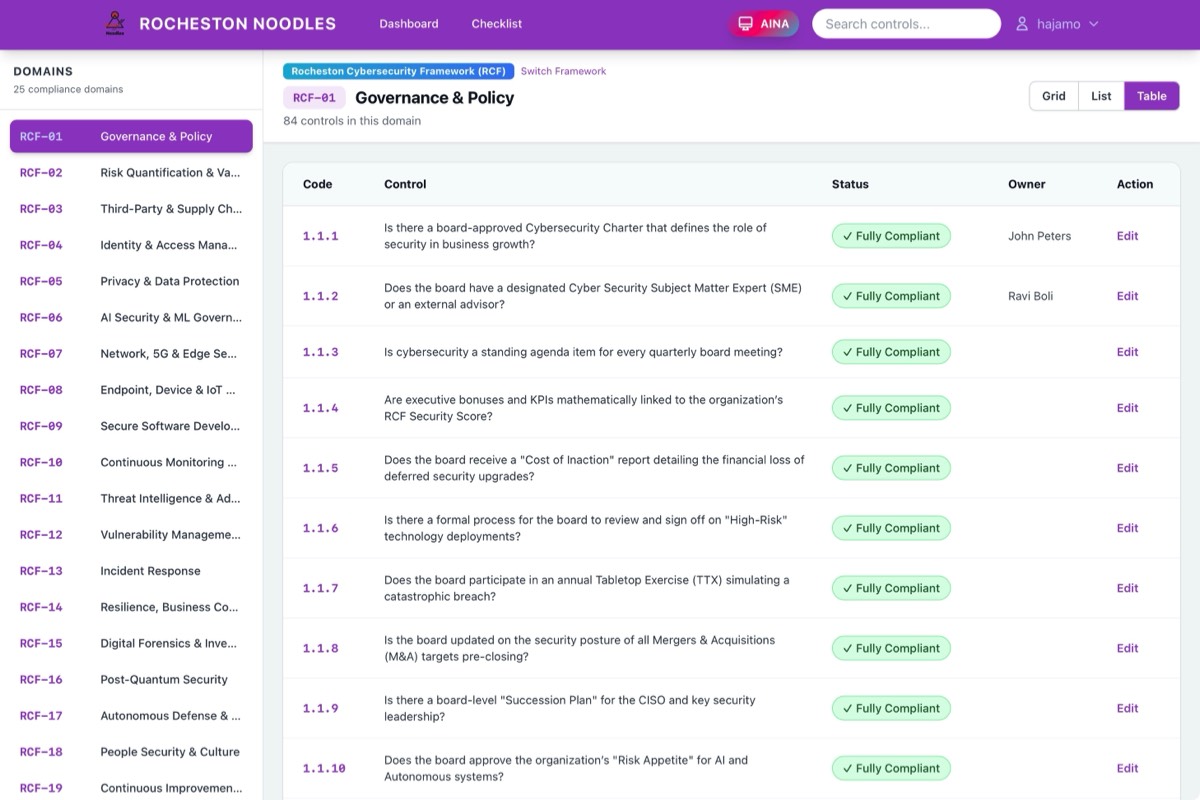Open the AINA assistant button

[764, 24]
